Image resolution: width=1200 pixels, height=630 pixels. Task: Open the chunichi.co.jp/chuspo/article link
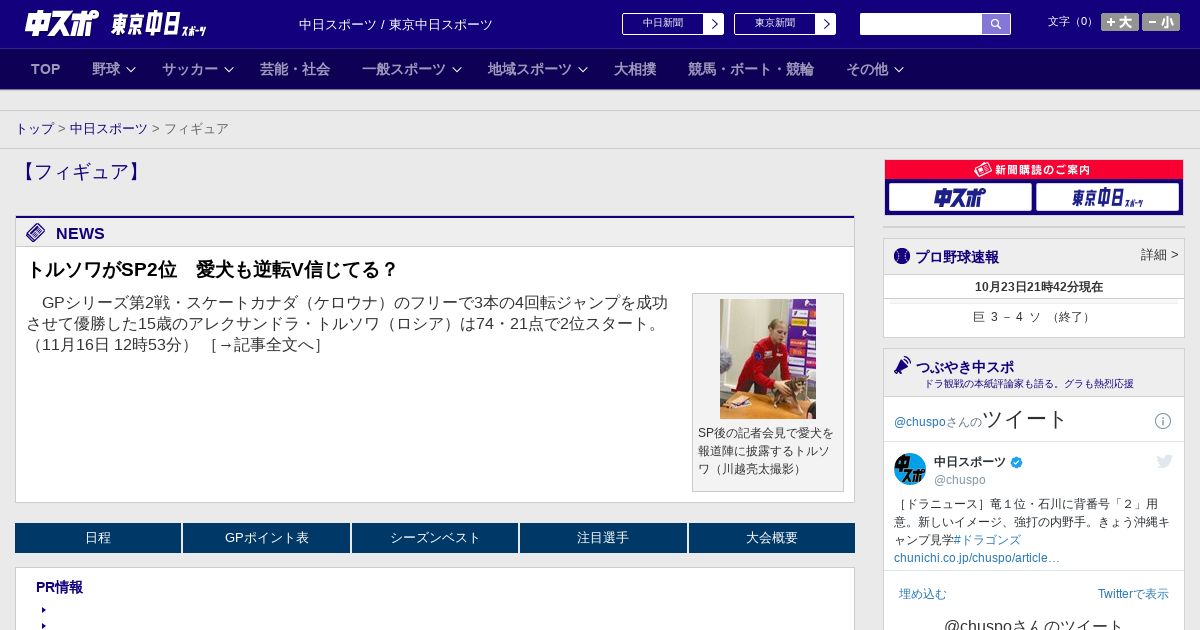pos(977,558)
